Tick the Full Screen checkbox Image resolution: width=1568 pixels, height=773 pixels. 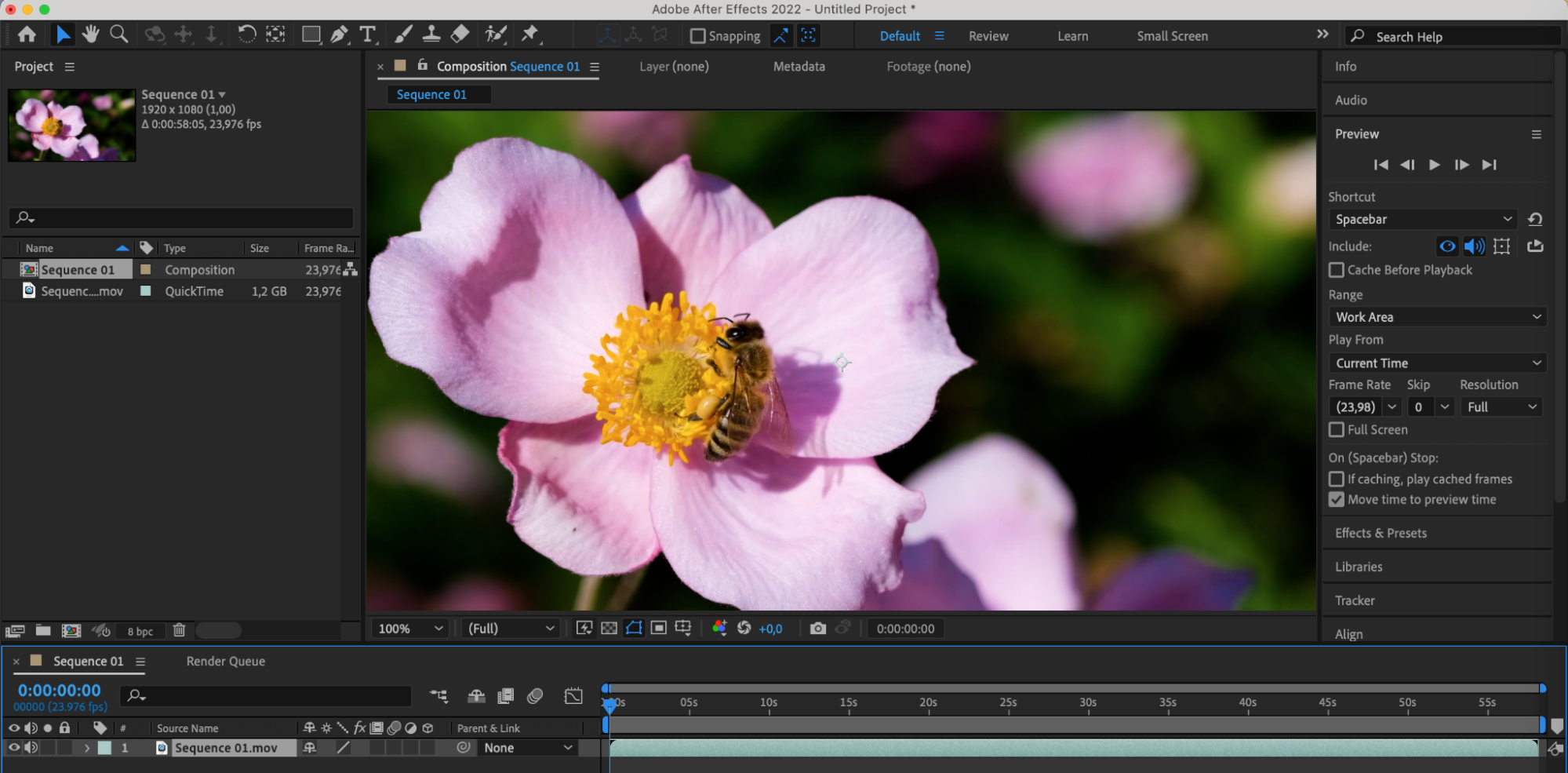(1337, 430)
